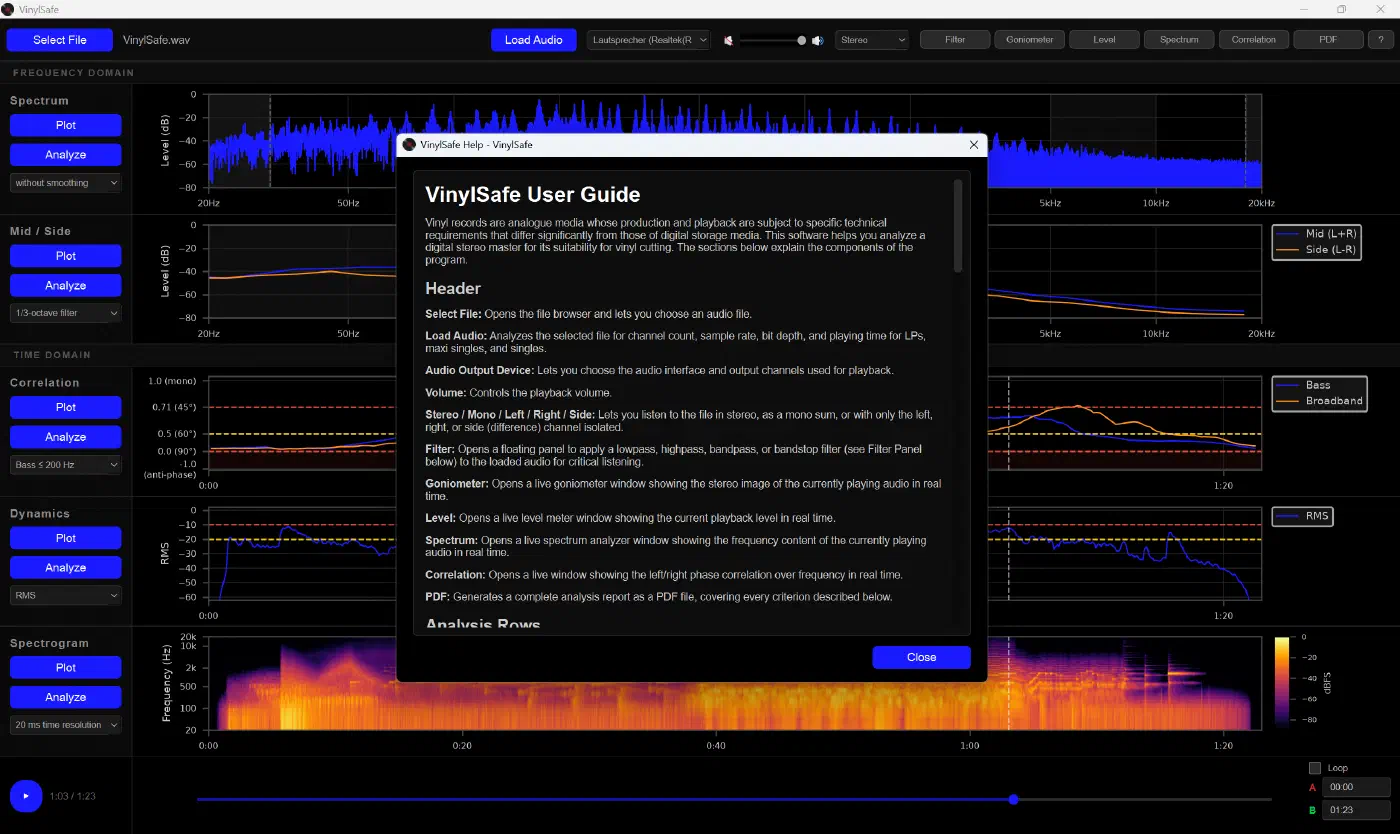Click the loop point A time field
This screenshot has height=834, width=1400.
point(1356,787)
